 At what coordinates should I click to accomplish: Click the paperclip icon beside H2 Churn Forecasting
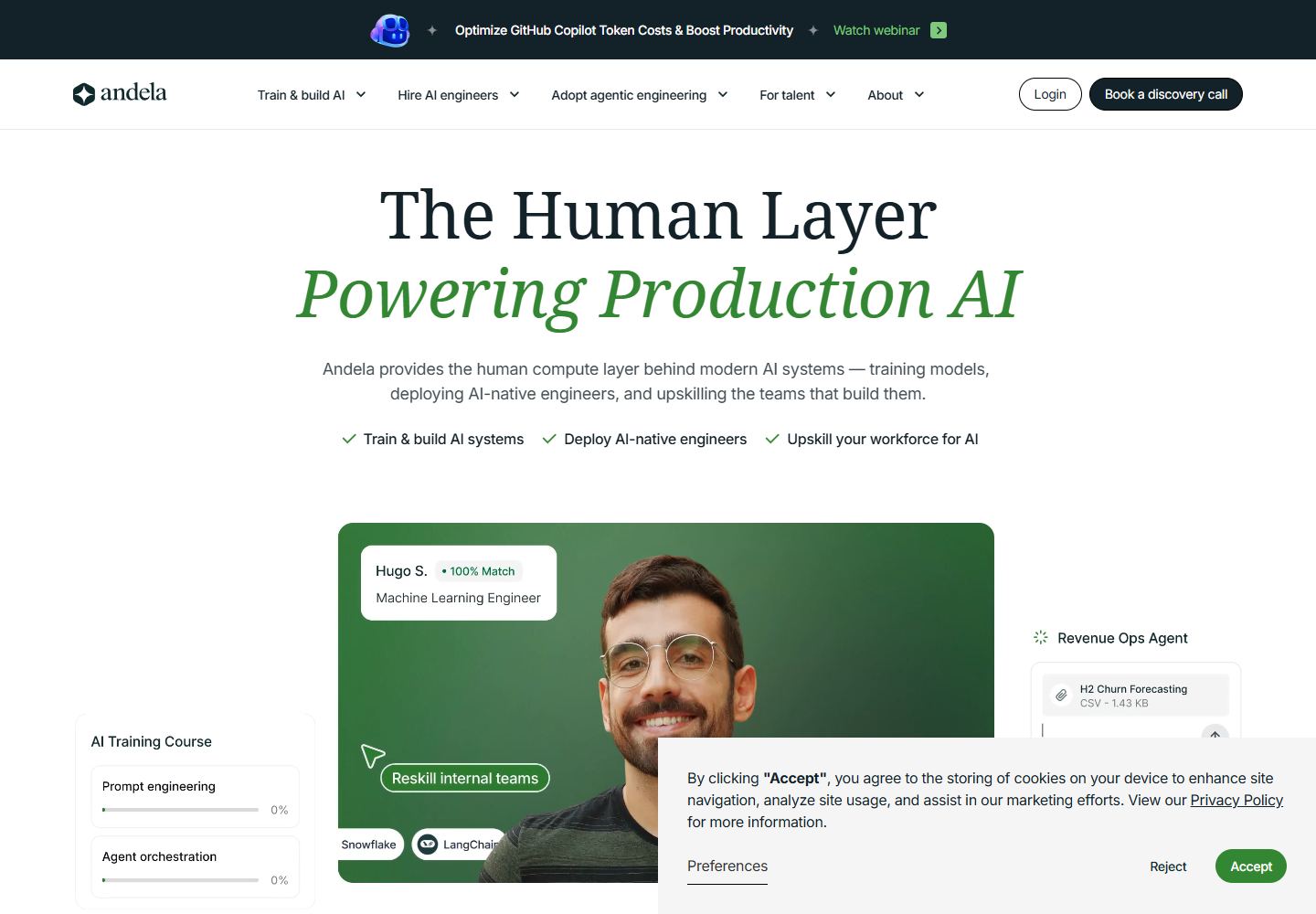coord(1061,696)
